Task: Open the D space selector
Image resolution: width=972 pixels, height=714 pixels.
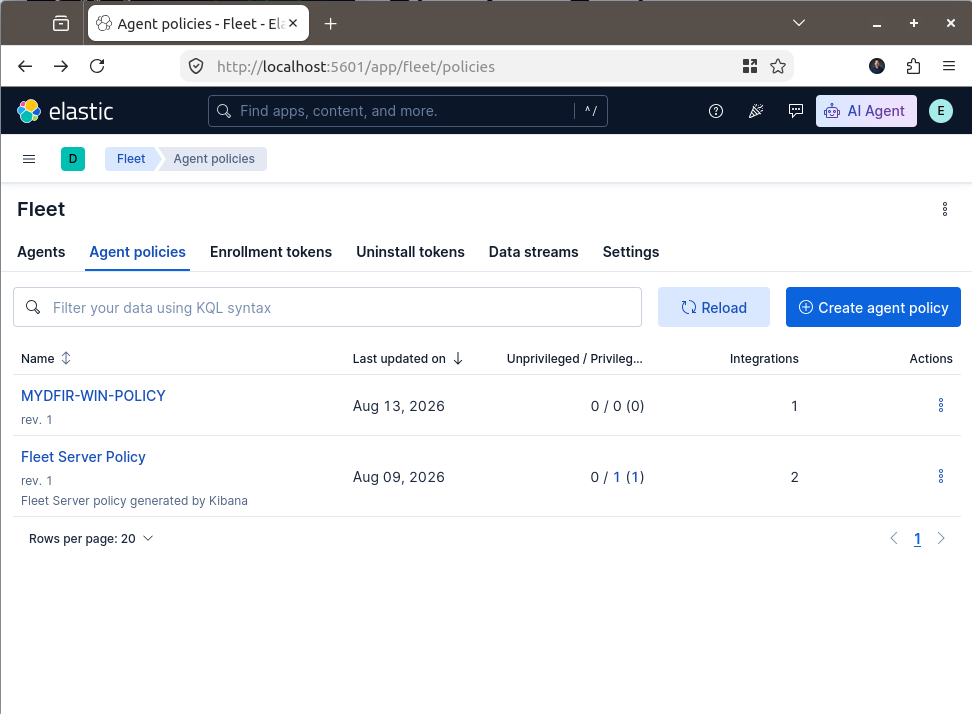Action: click(x=73, y=159)
